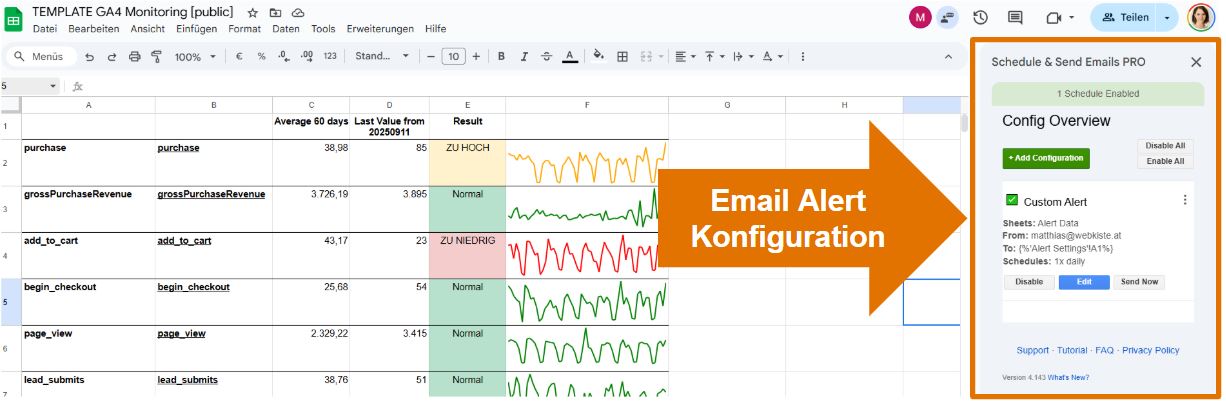This screenshot has width=1226, height=404.
Task: Close the Schedule & Send Emails PRO sidebar
Action: click(x=1196, y=62)
